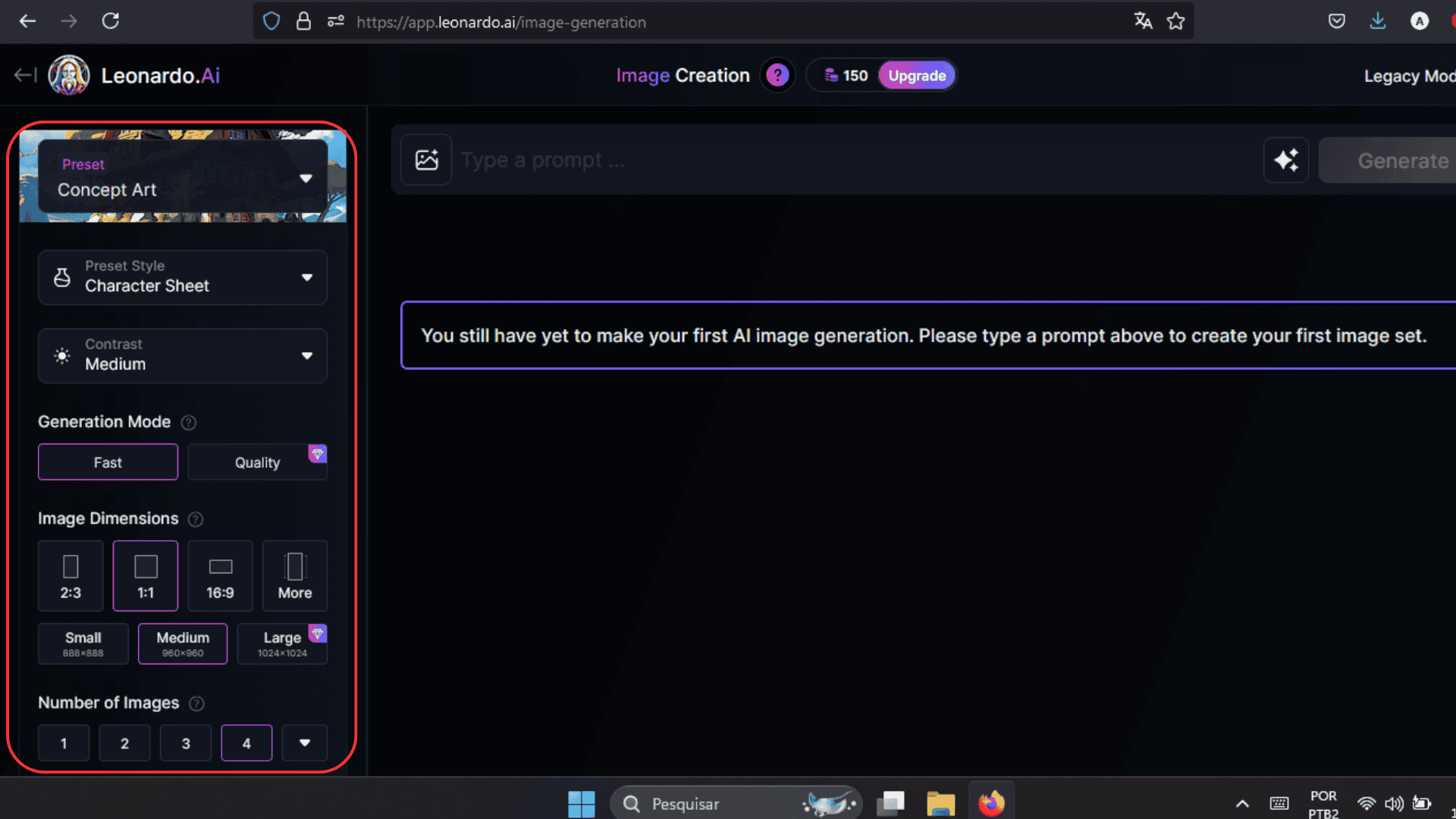Open Number of Images help tooltip icon
The width and height of the screenshot is (1456, 819).
pos(196,704)
